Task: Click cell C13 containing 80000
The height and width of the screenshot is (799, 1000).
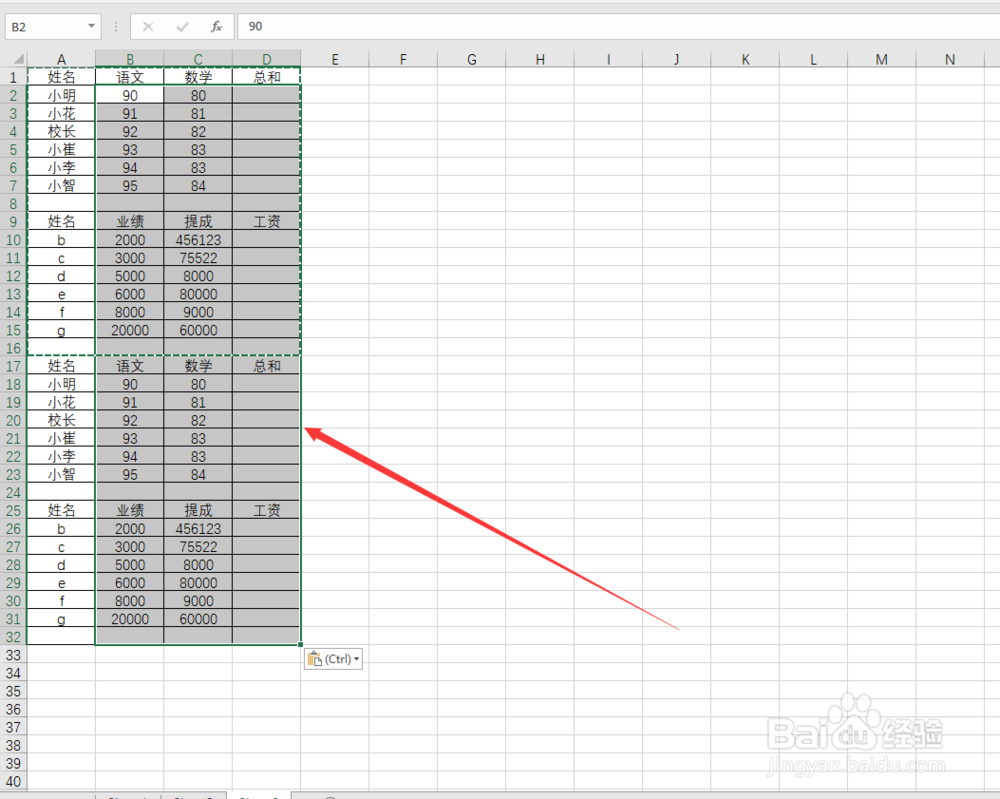Action: coord(198,294)
